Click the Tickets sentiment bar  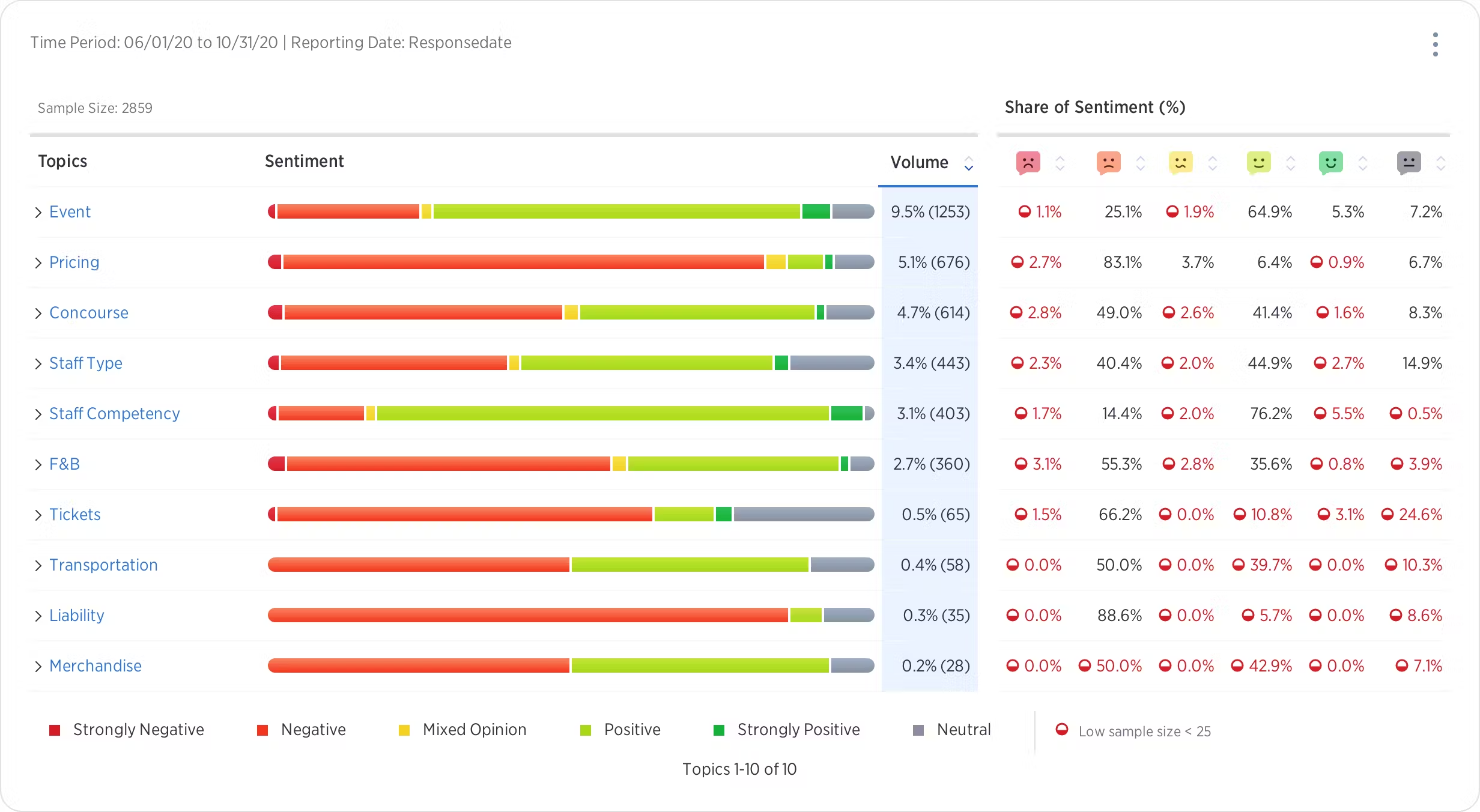pyautogui.click(x=571, y=514)
